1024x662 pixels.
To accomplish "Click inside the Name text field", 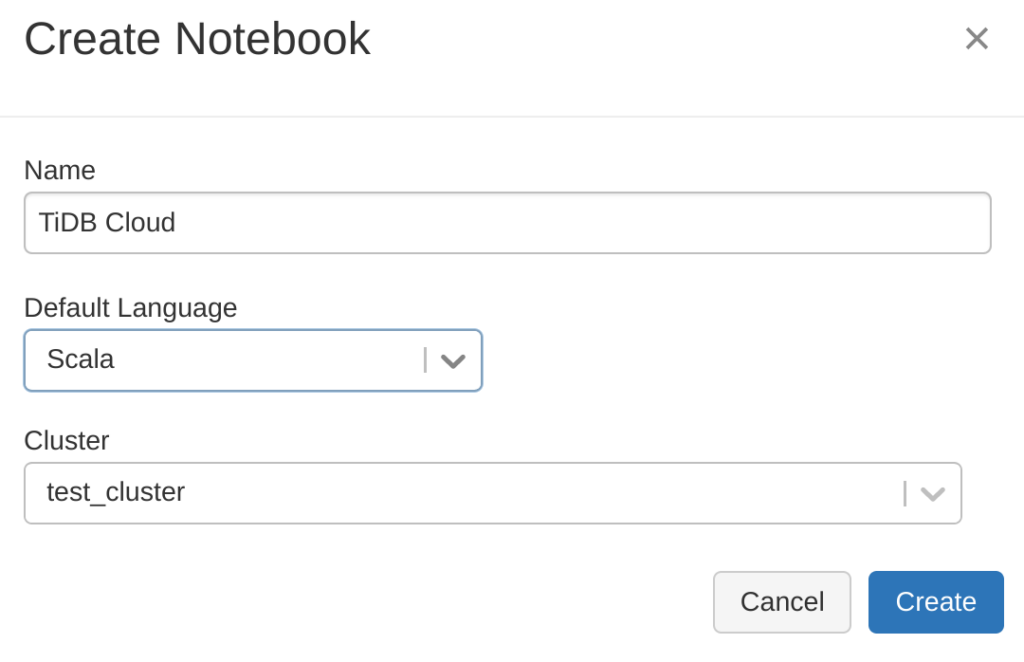I will (x=507, y=222).
